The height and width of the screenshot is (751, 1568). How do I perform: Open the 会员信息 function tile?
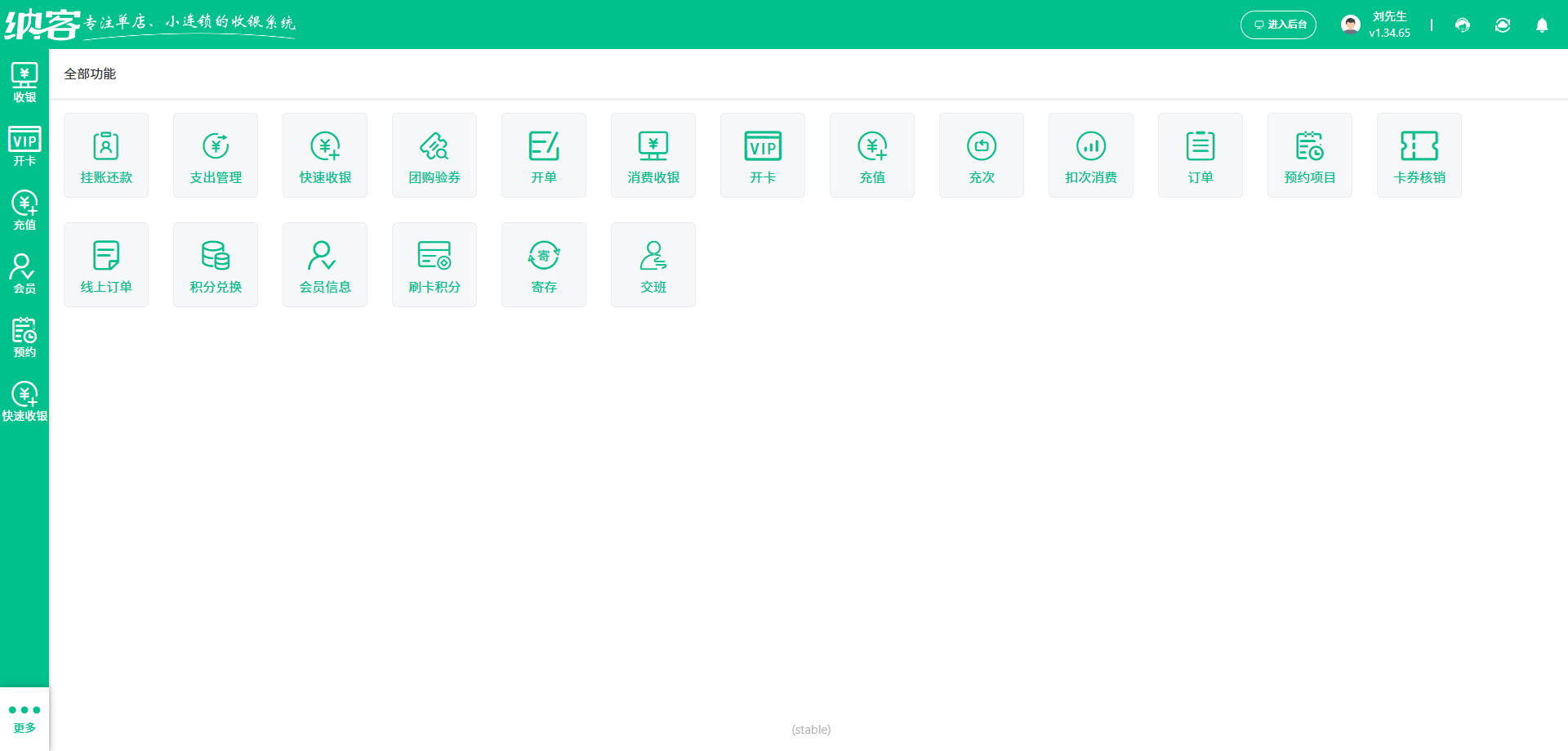pos(325,265)
